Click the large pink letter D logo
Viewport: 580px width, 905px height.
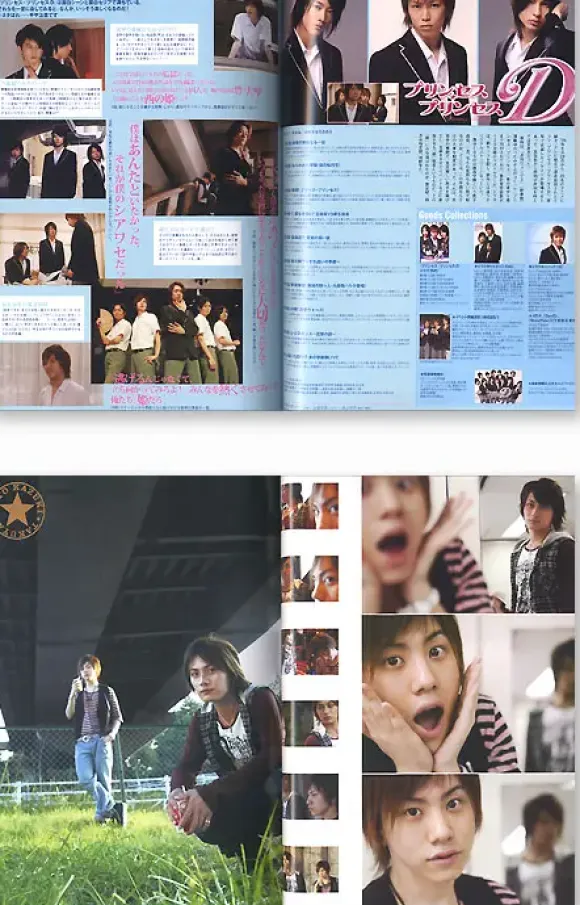[x=538, y=92]
